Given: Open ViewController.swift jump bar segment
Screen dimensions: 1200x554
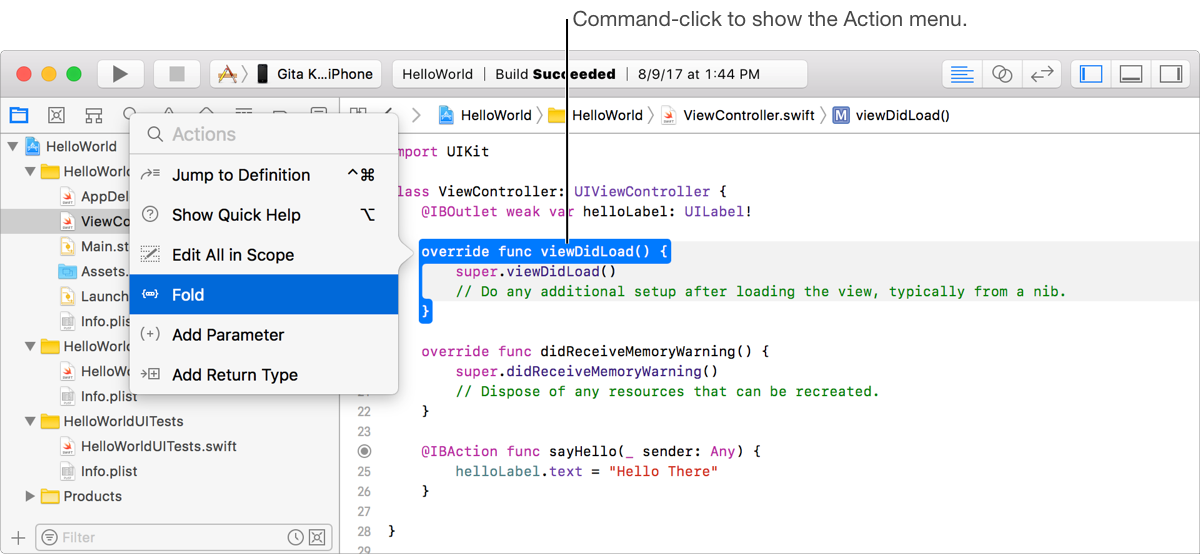Looking at the screenshot, I should (737, 115).
